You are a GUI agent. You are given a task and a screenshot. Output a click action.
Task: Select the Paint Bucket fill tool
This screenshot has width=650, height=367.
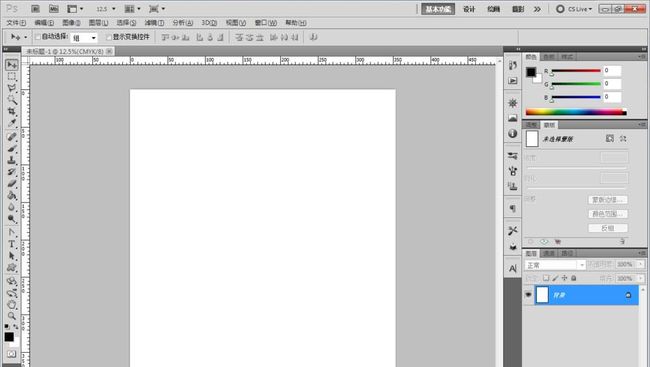(12, 195)
